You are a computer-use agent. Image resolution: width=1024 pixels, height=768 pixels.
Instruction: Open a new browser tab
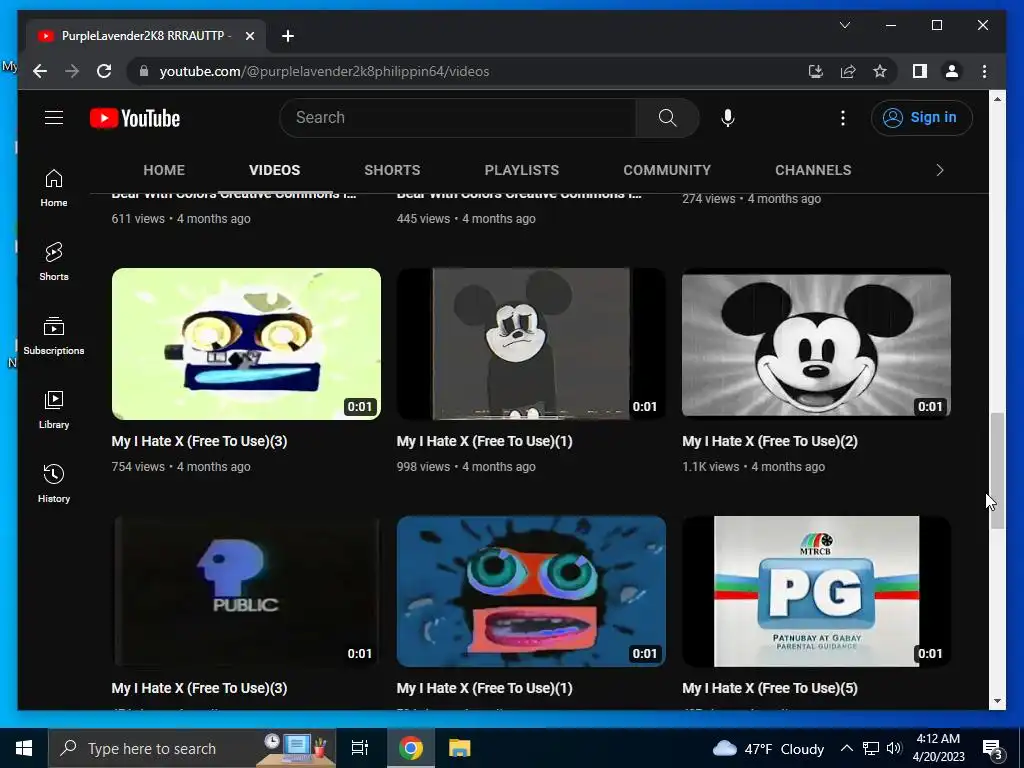point(288,36)
